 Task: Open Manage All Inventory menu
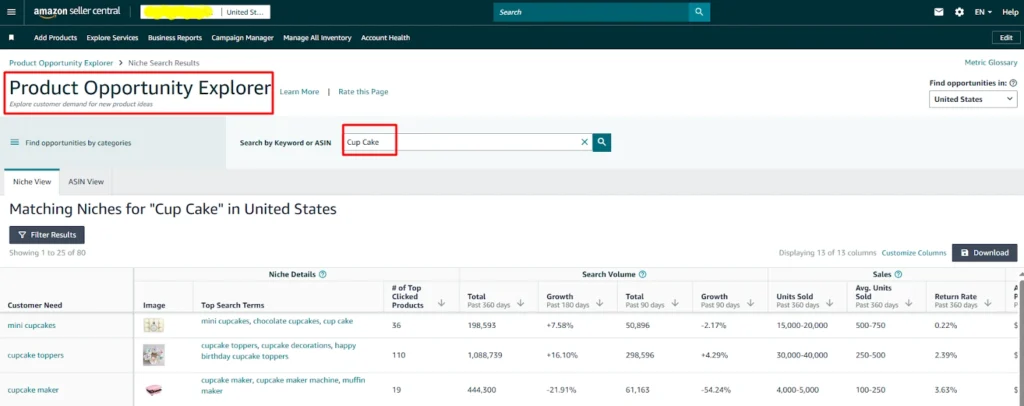pyautogui.click(x=317, y=38)
